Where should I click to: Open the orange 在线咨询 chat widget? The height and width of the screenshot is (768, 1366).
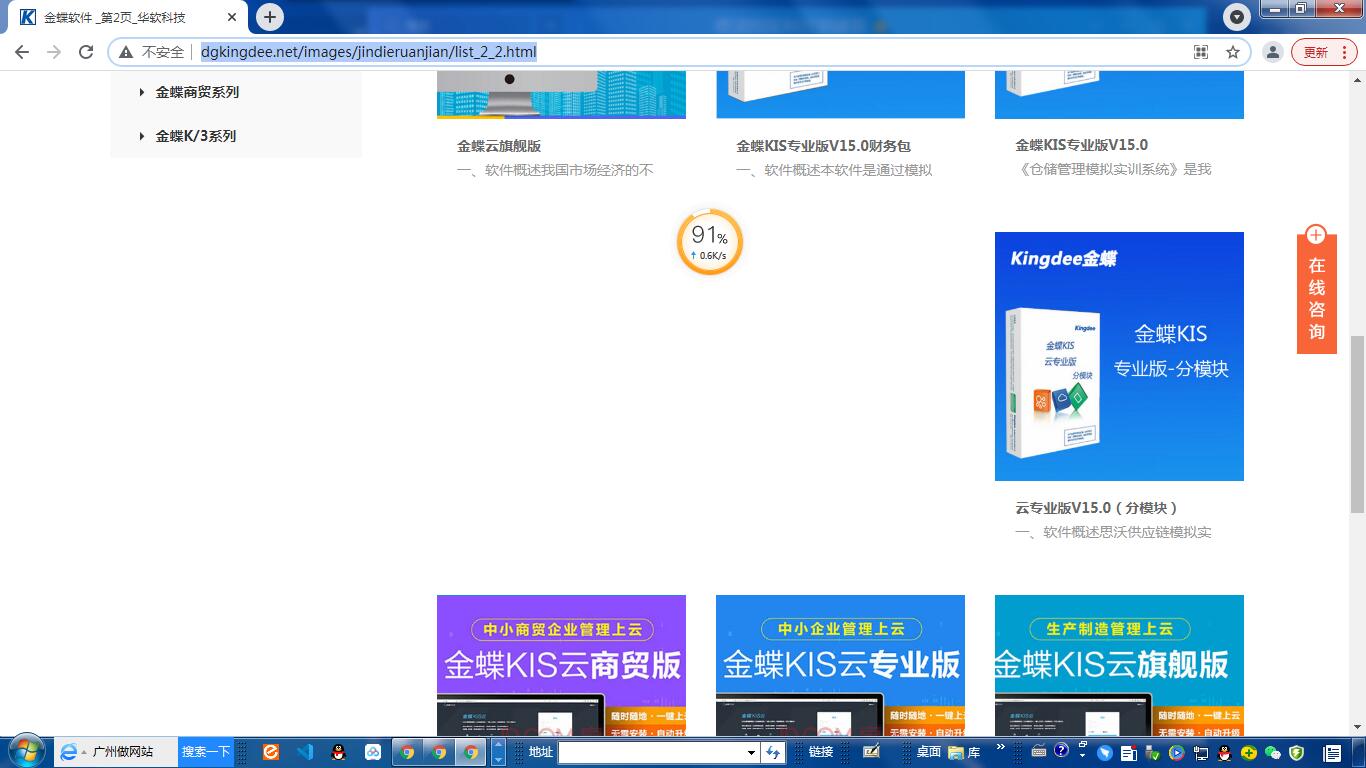1316,289
